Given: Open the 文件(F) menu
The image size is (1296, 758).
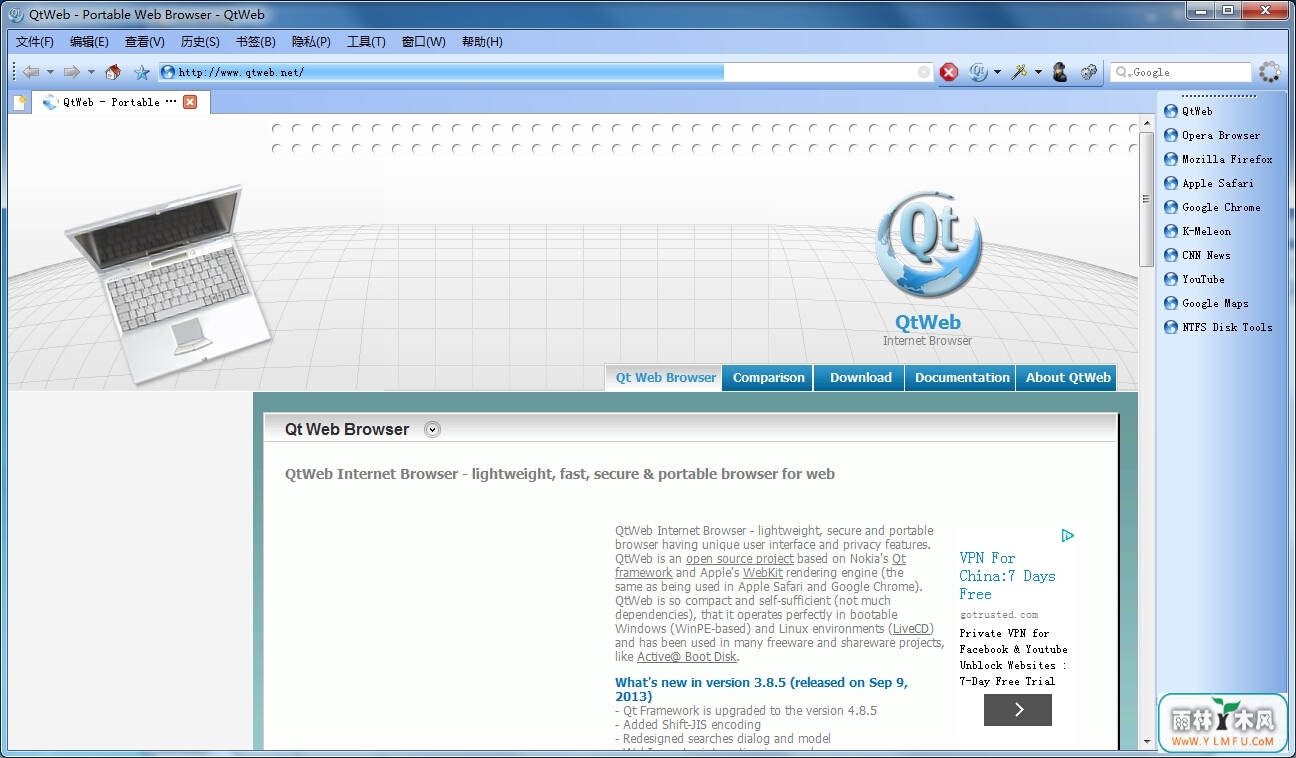Looking at the screenshot, I should coord(35,42).
